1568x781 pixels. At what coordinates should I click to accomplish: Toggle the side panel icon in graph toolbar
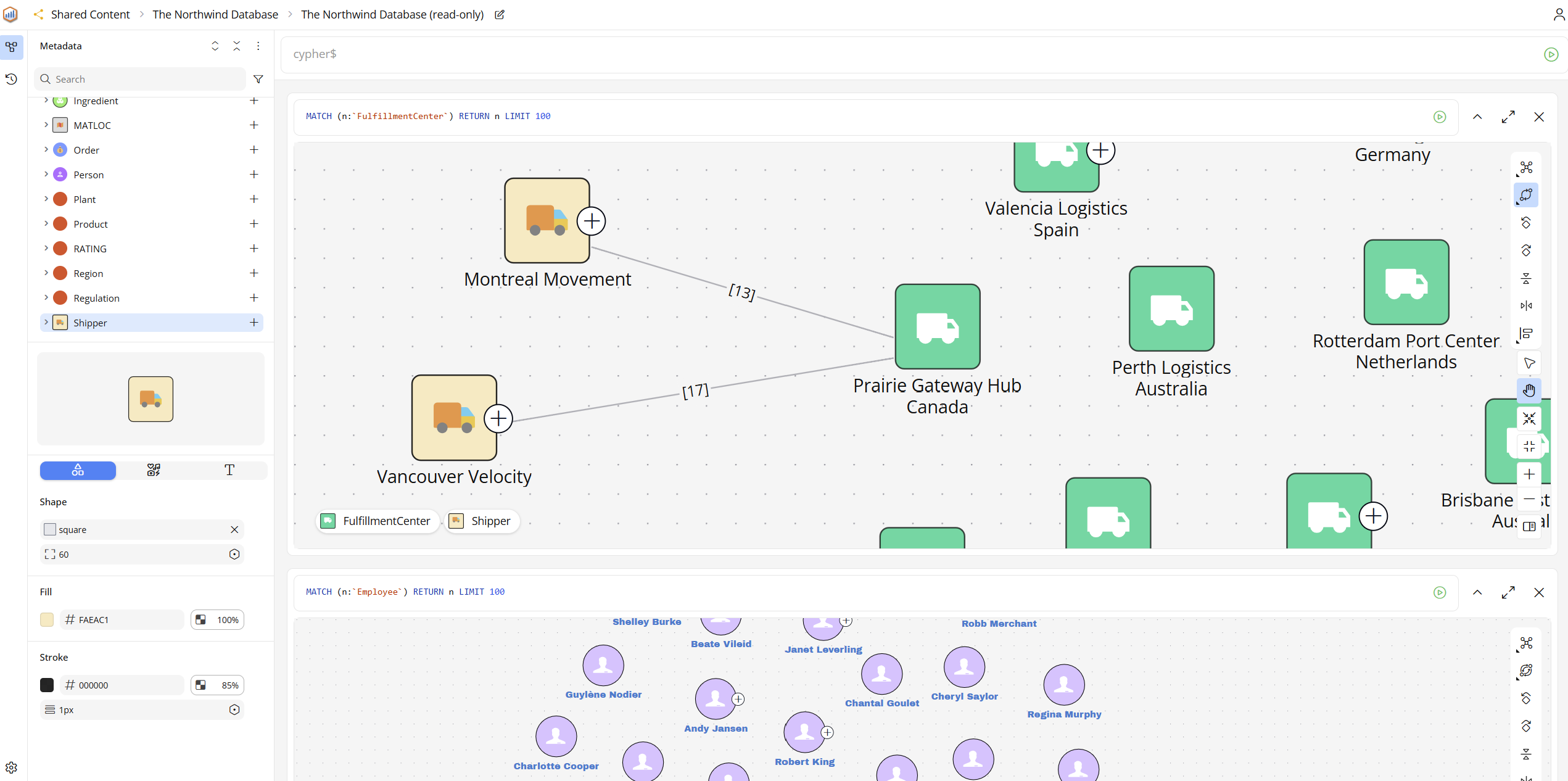pos(1529,526)
